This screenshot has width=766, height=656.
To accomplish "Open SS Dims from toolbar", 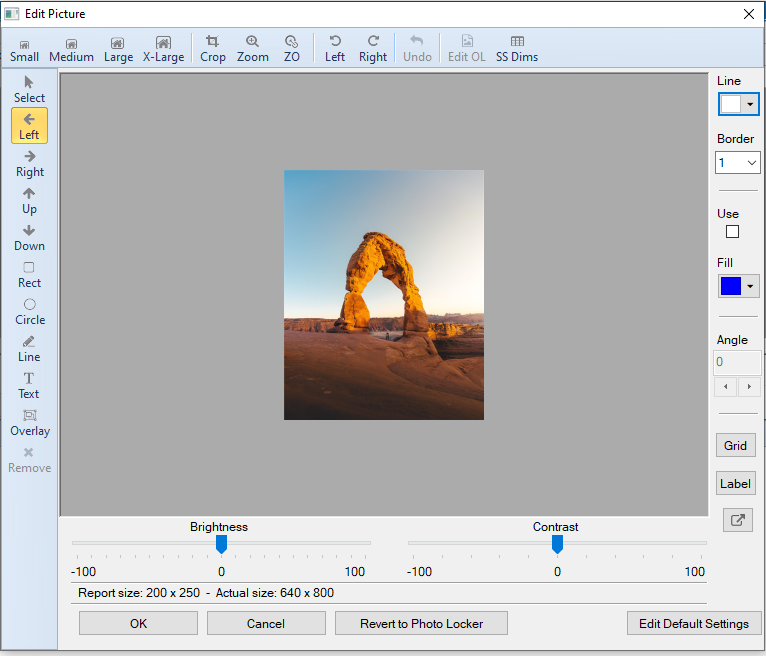I will coord(517,49).
